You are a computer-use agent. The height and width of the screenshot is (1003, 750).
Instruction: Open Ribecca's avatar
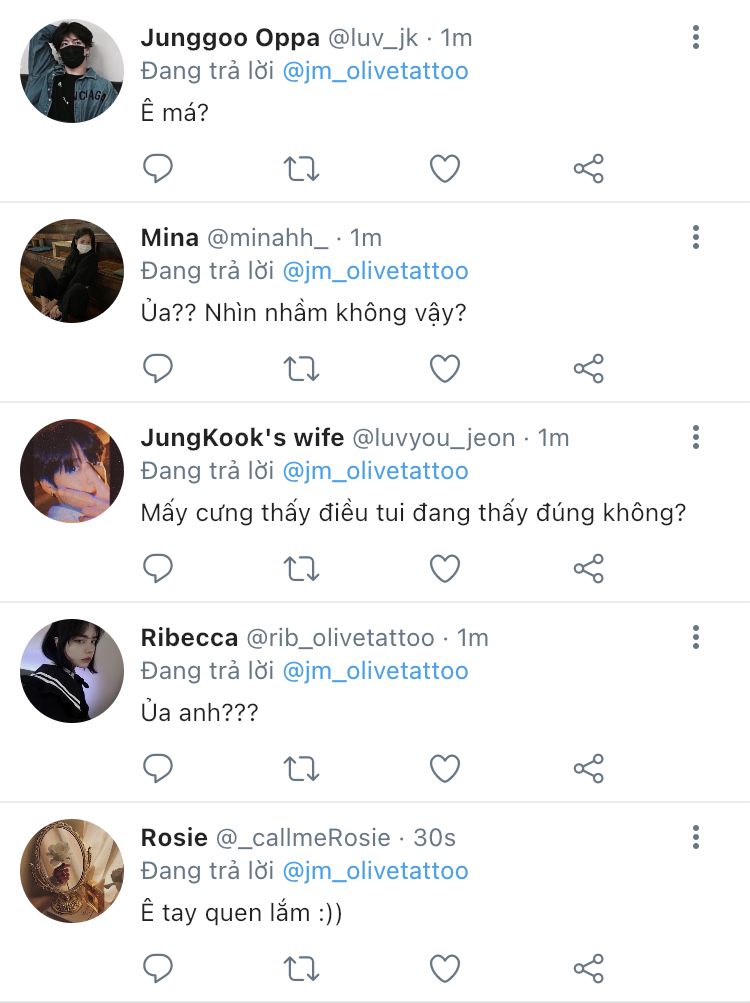(72, 671)
